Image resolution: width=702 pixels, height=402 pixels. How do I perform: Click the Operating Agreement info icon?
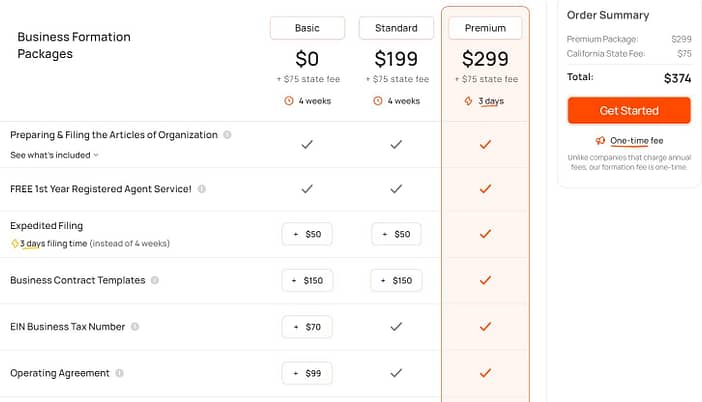(x=119, y=373)
